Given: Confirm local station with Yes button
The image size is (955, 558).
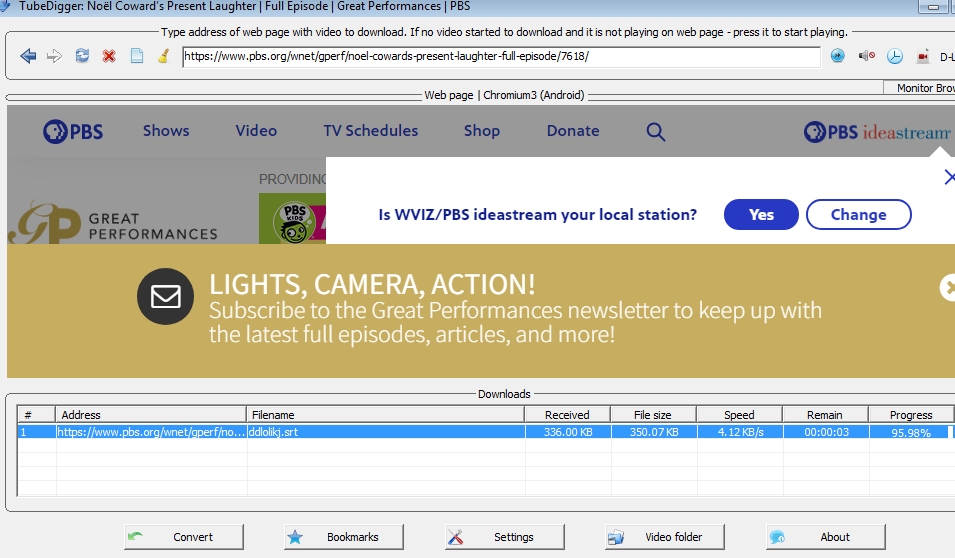Looking at the screenshot, I should (x=761, y=214).
